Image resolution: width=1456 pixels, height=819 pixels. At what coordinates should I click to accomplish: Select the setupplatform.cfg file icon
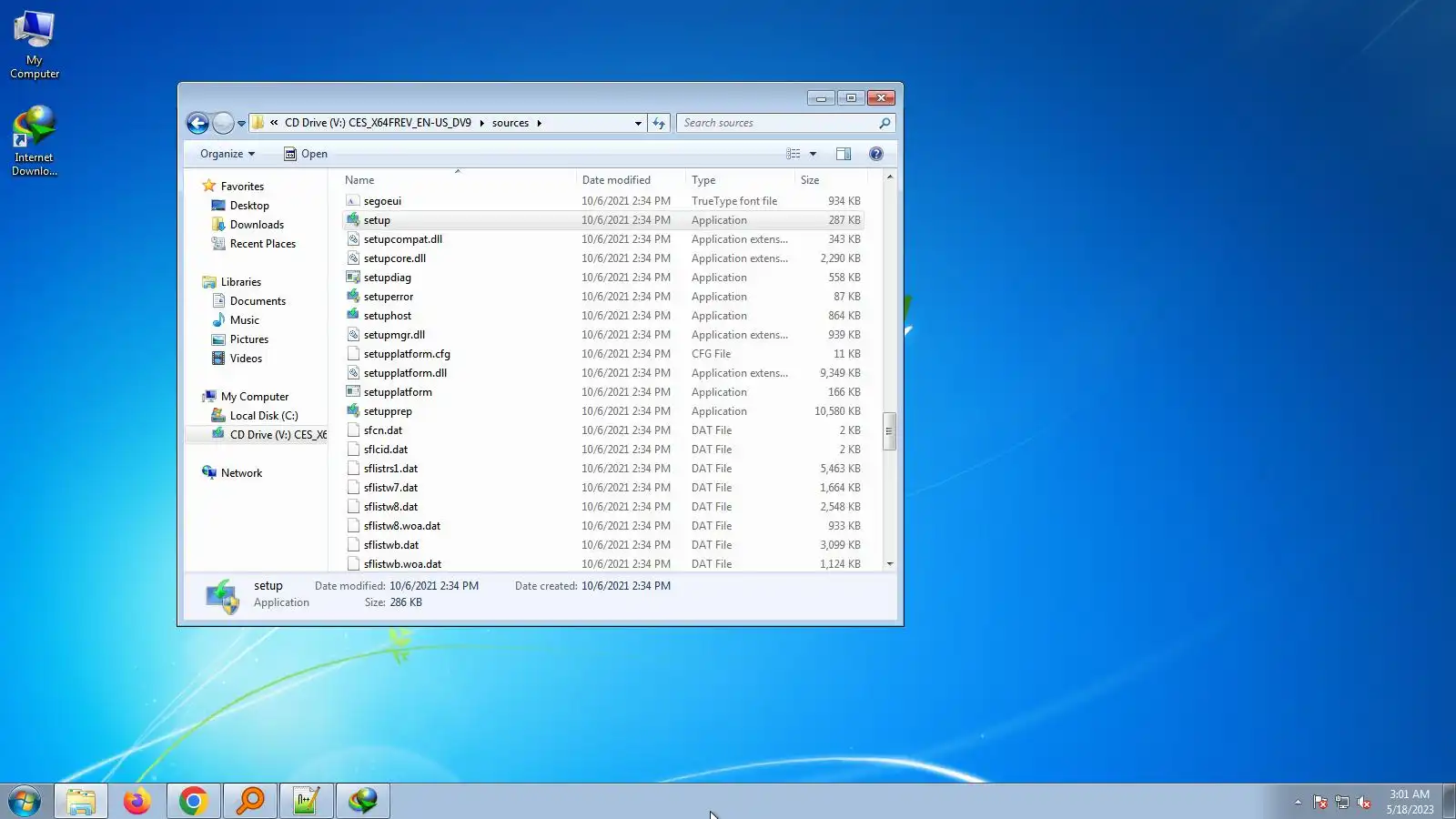(353, 354)
